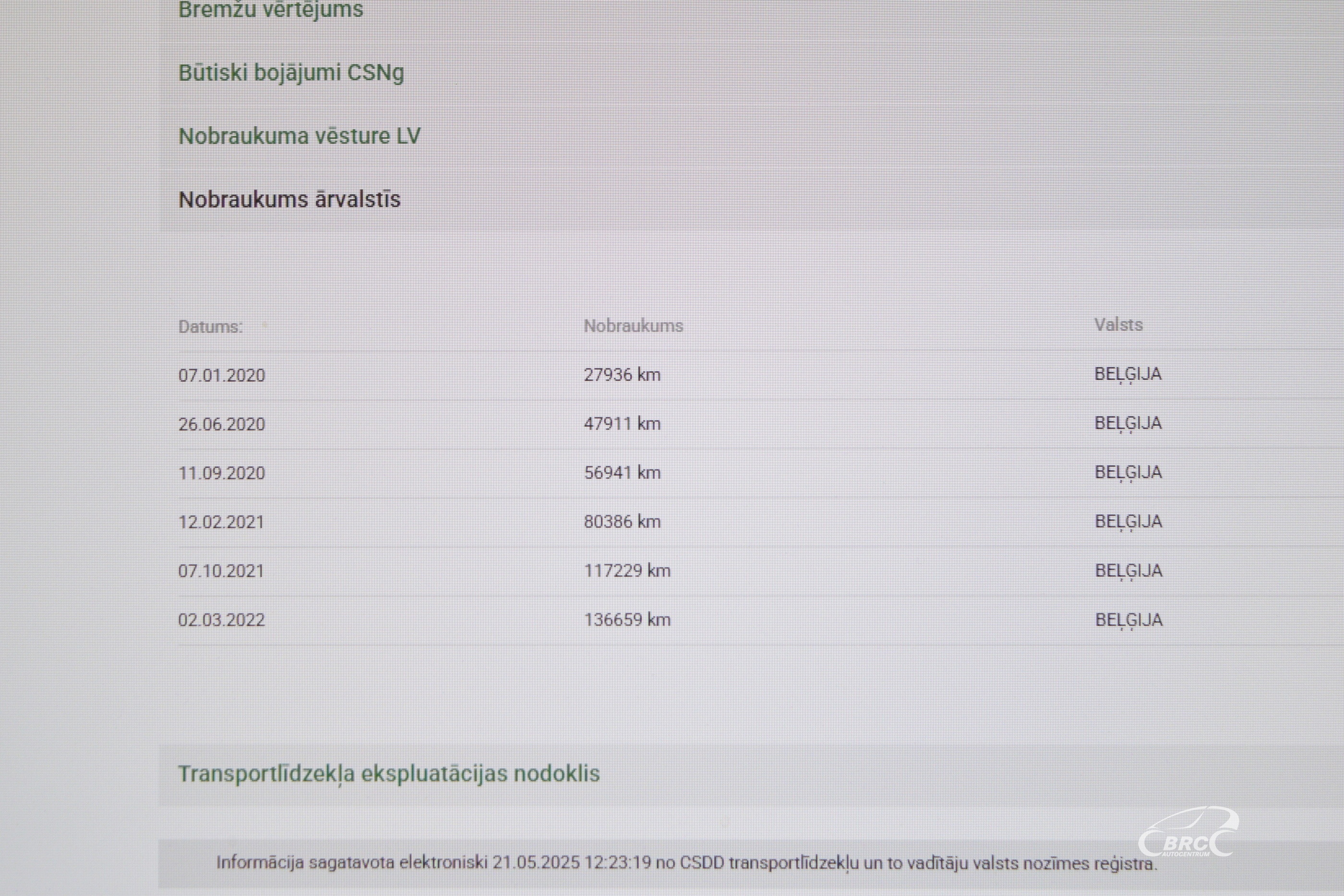This screenshot has height=896, width=1344.
Task: Click the Valsts column header
Action: 1118,324
